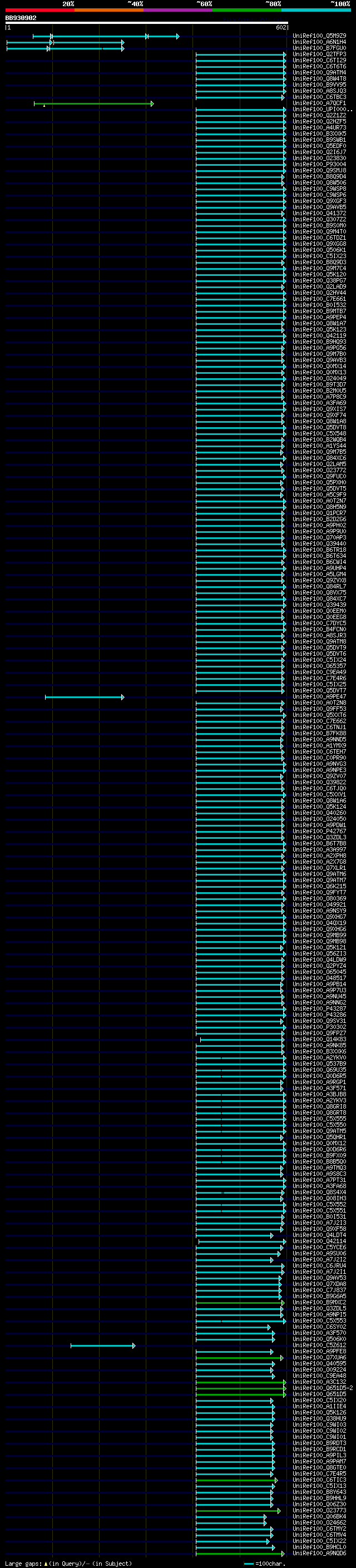The height and width of the screenshot is (1568, 356).
Task: Click the query end position 602
Action: pyautogui.click(x=280, y=27)
